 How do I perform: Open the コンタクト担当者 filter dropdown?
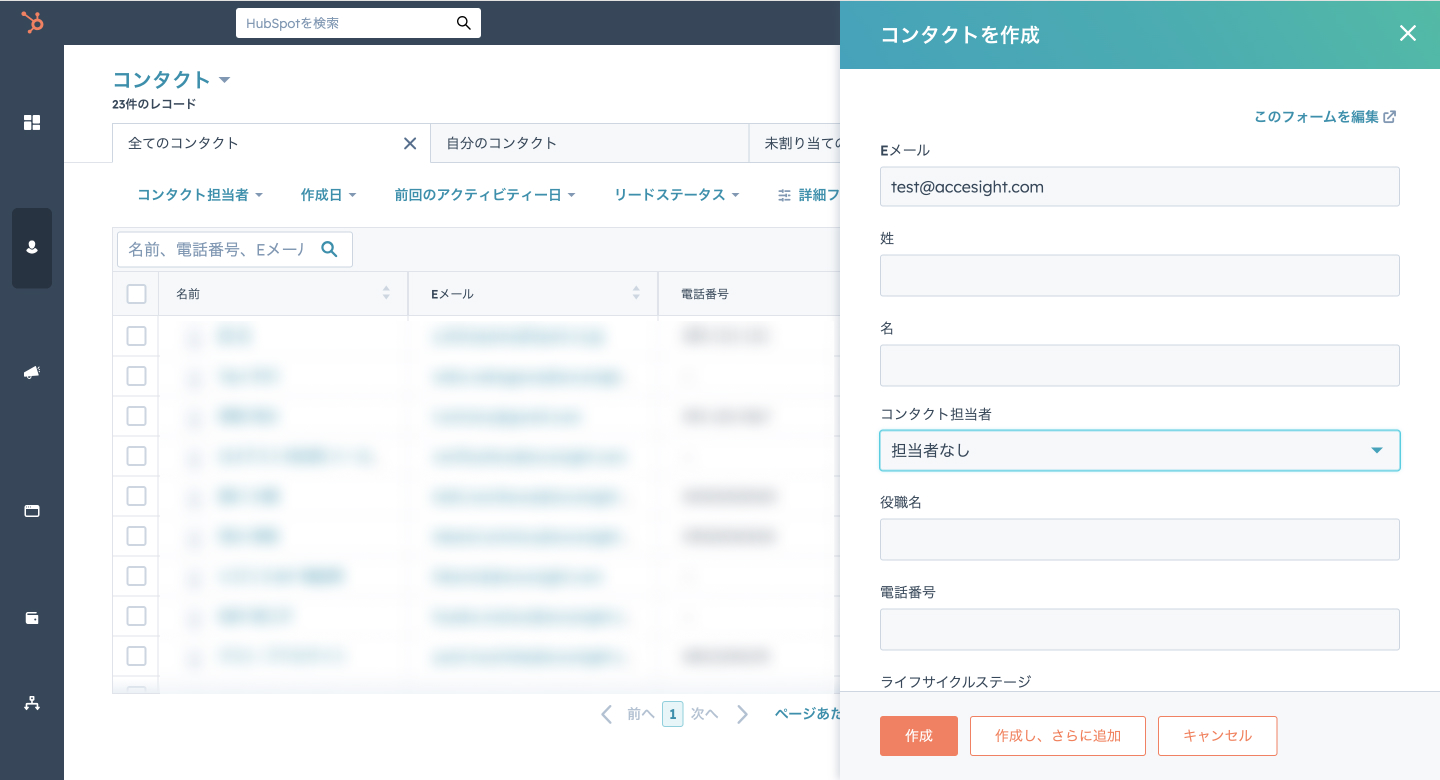(200, 195)
